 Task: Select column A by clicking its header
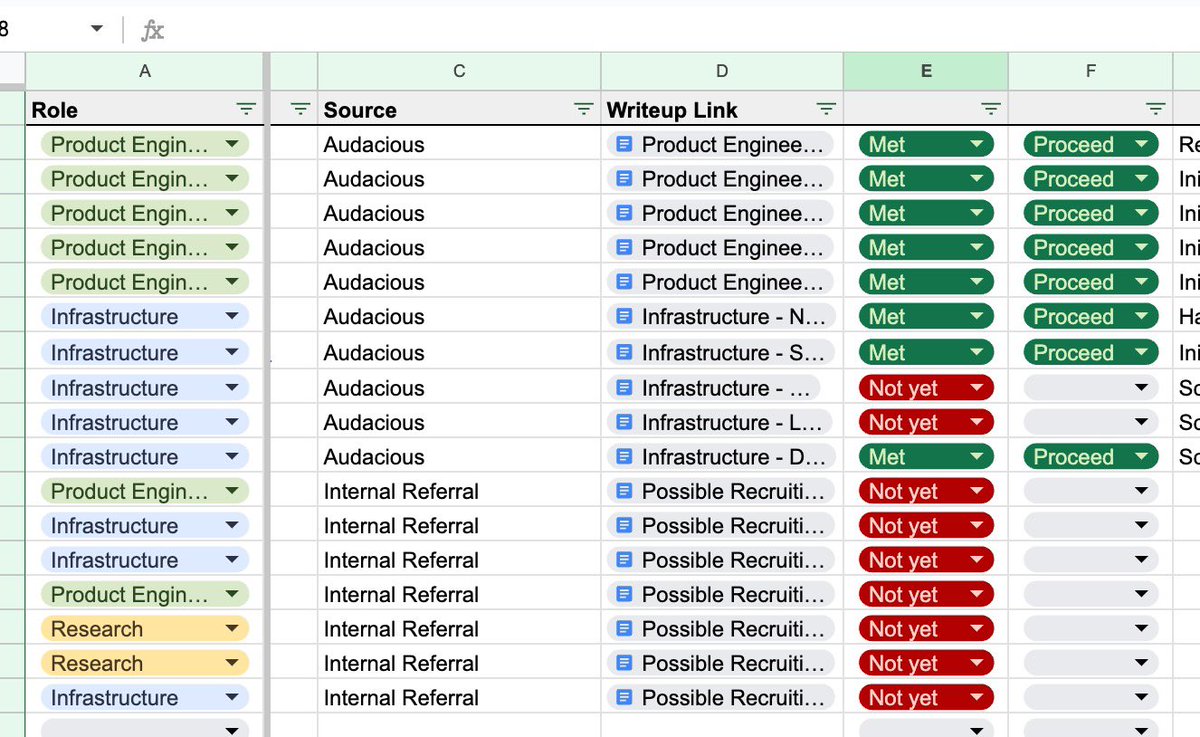(x=145, y=71)
